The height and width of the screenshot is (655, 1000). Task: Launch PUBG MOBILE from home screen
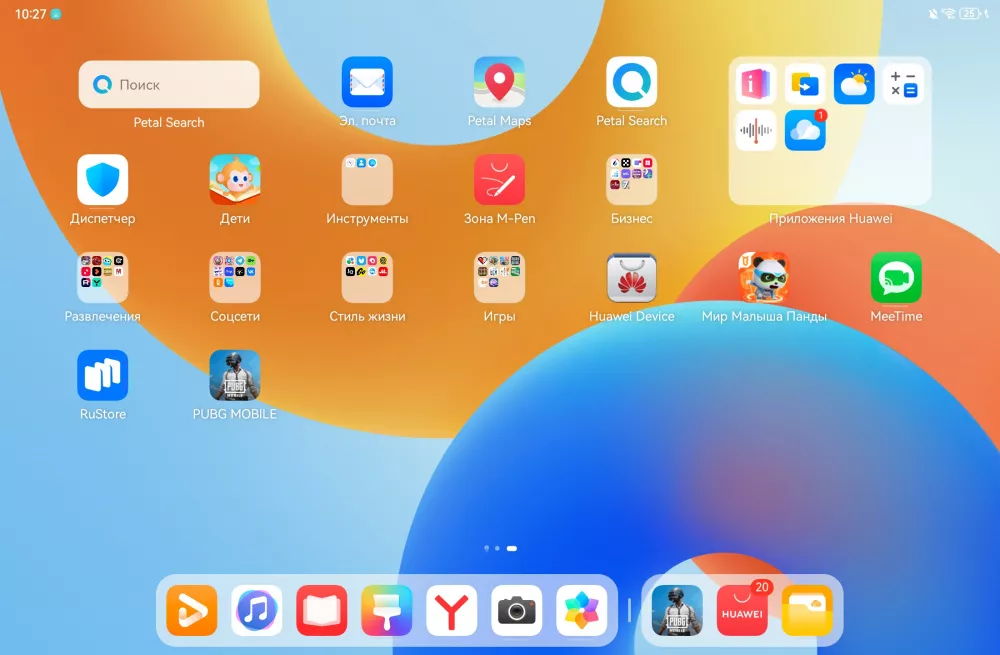point(235,375)
